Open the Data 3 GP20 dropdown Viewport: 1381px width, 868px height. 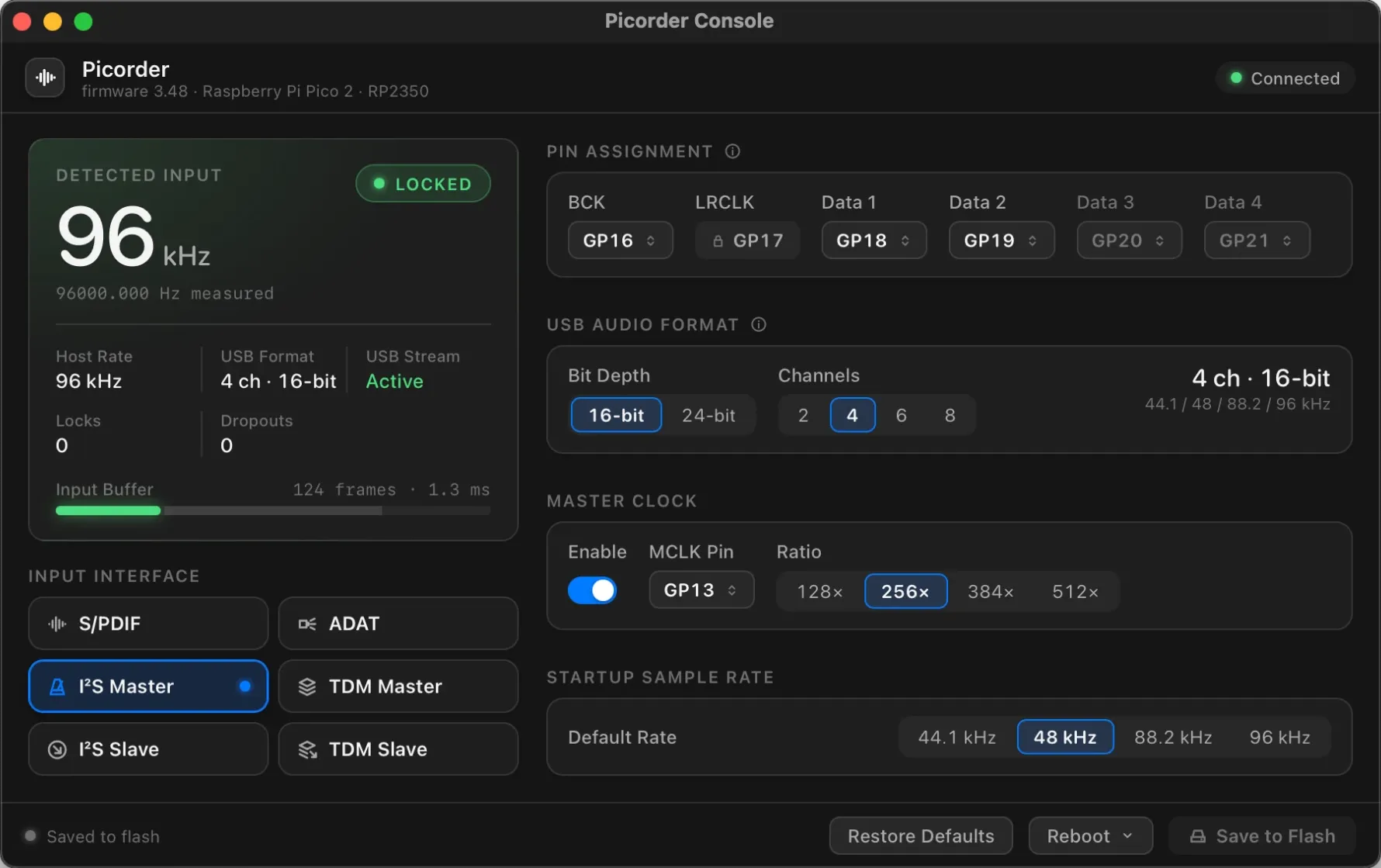1129,240
